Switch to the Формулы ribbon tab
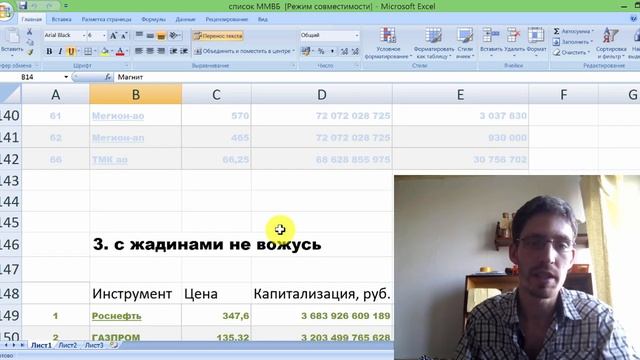The image size is (640, 360). pyautogui.click(x=153, y=19)
